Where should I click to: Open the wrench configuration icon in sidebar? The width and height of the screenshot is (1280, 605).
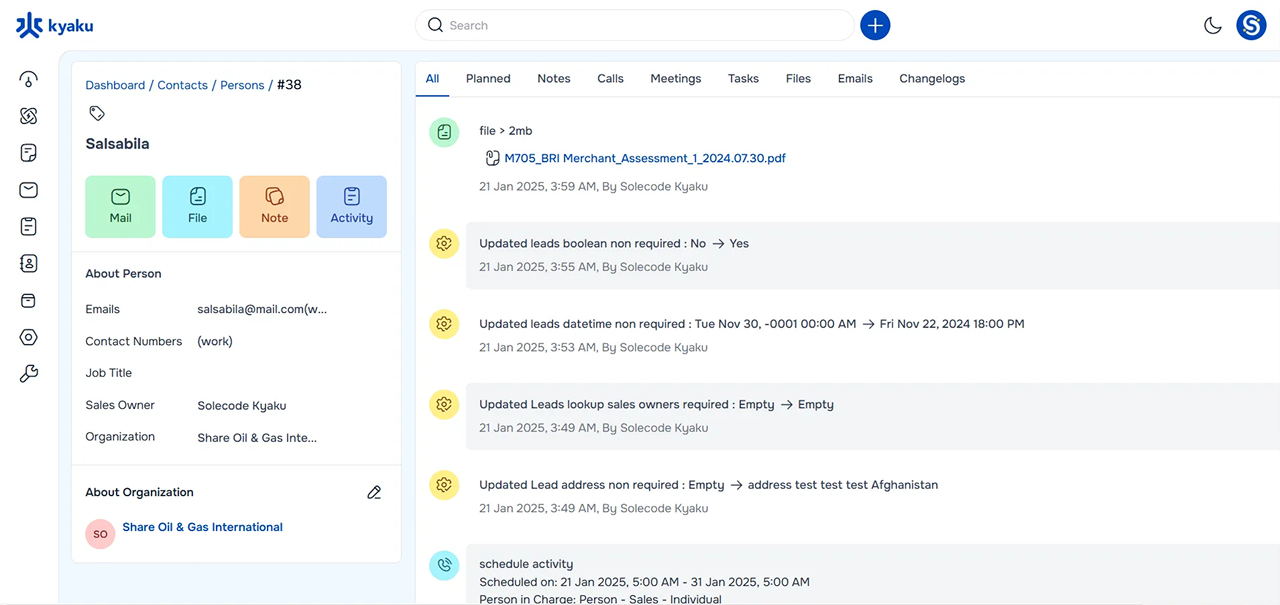coord(28,375)
